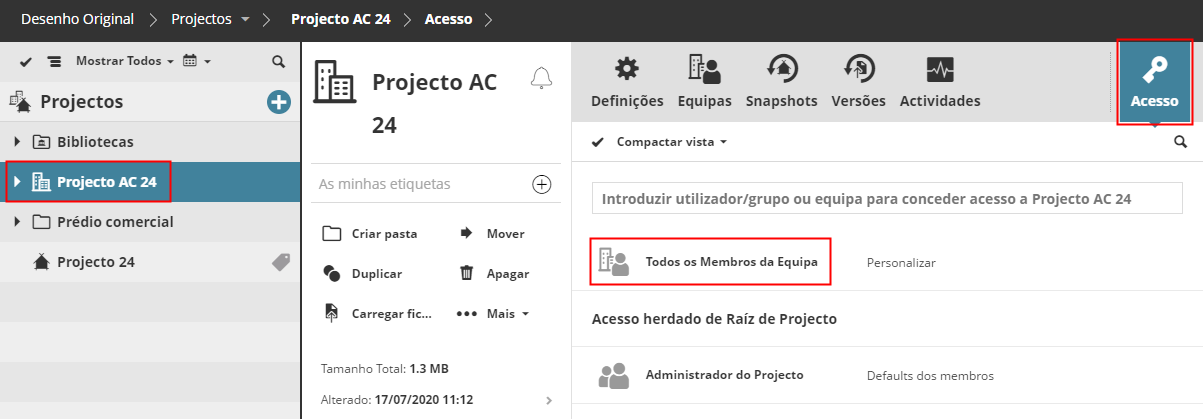Click the user/group access input field
This screenshot has height=419, width=1203.
click(x=886, y=199)
